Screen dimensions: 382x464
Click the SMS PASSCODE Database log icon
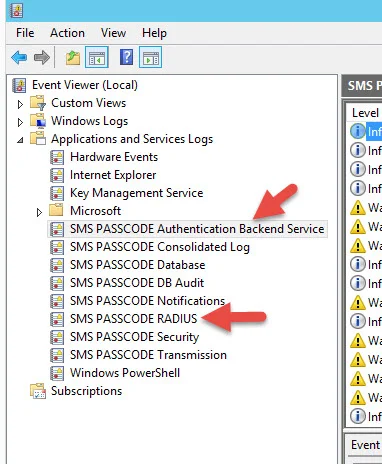pyautogui.click(x=57, y=265)
